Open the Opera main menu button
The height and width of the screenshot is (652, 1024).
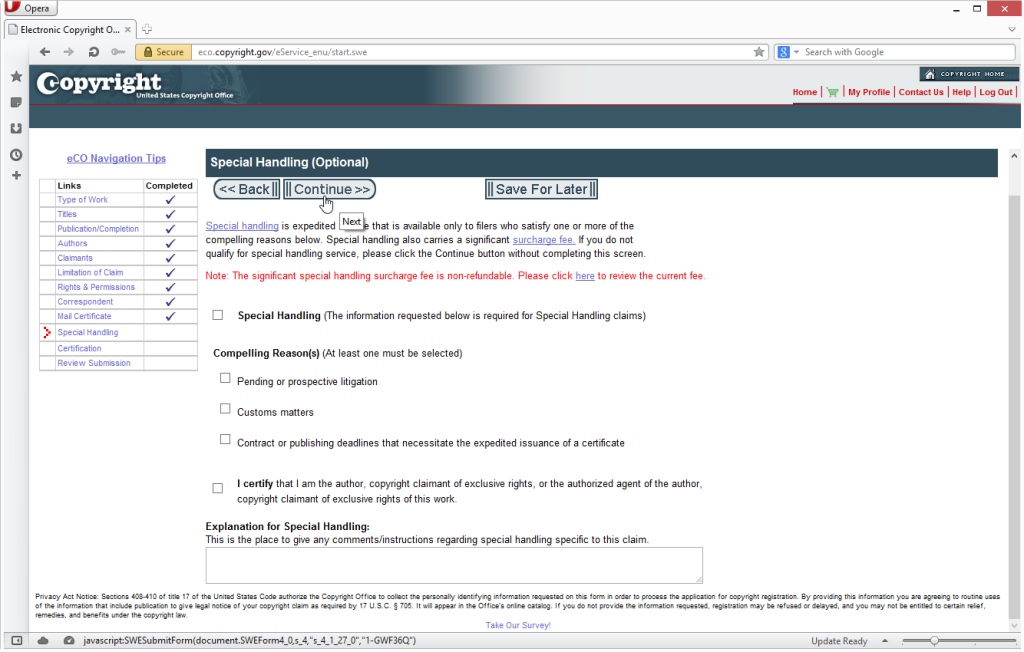pos(30,8)
